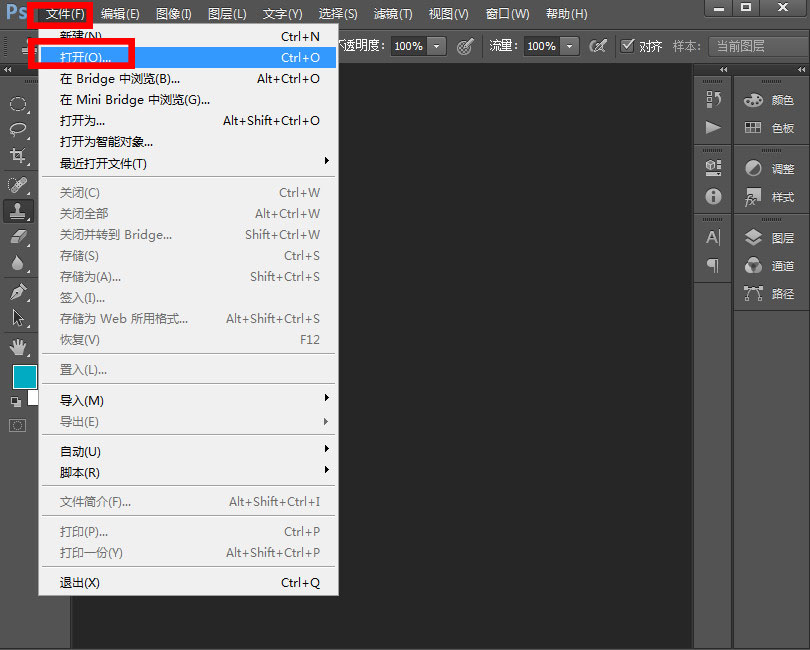Open the 窗口(W) menu

(x=507, y=14)
